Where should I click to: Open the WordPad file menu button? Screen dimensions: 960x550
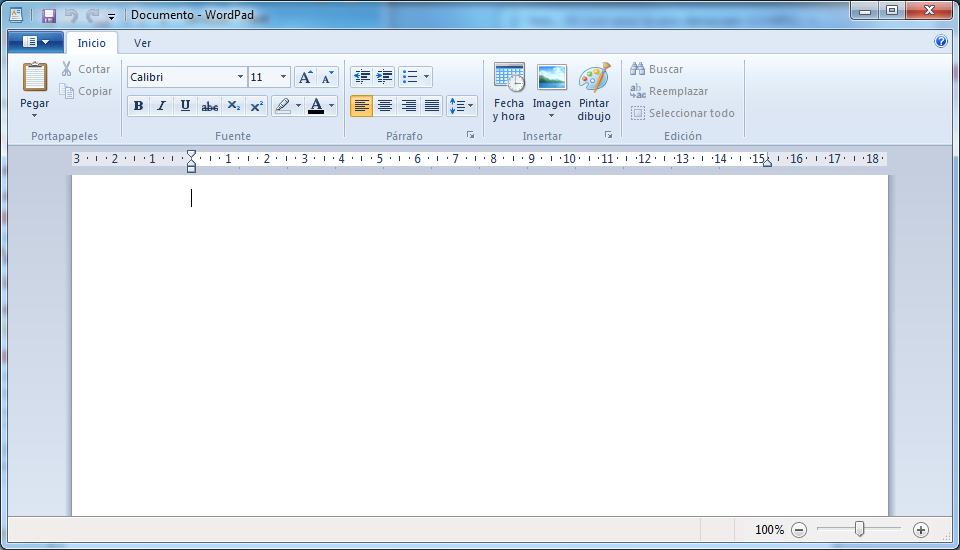click(36, 42)
